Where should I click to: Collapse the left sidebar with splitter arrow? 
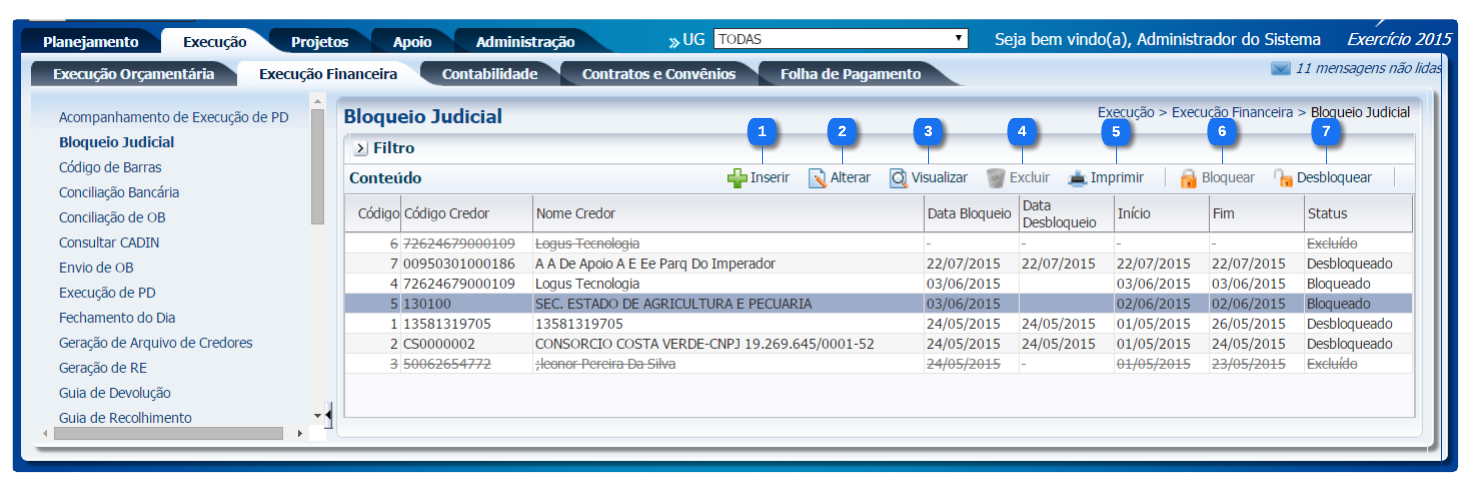coord(328,413)
